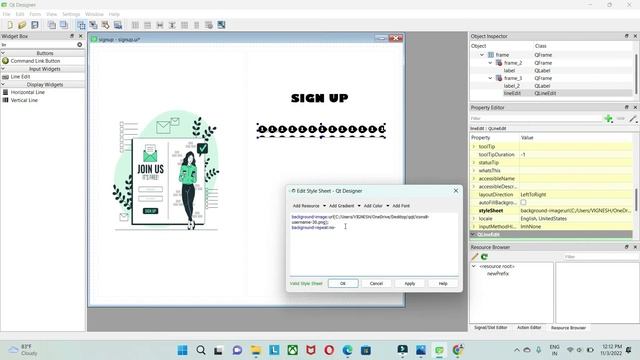Click the Adjust Size toolbar icon
Screen dimensions: 640x360
tap(221, 25)
